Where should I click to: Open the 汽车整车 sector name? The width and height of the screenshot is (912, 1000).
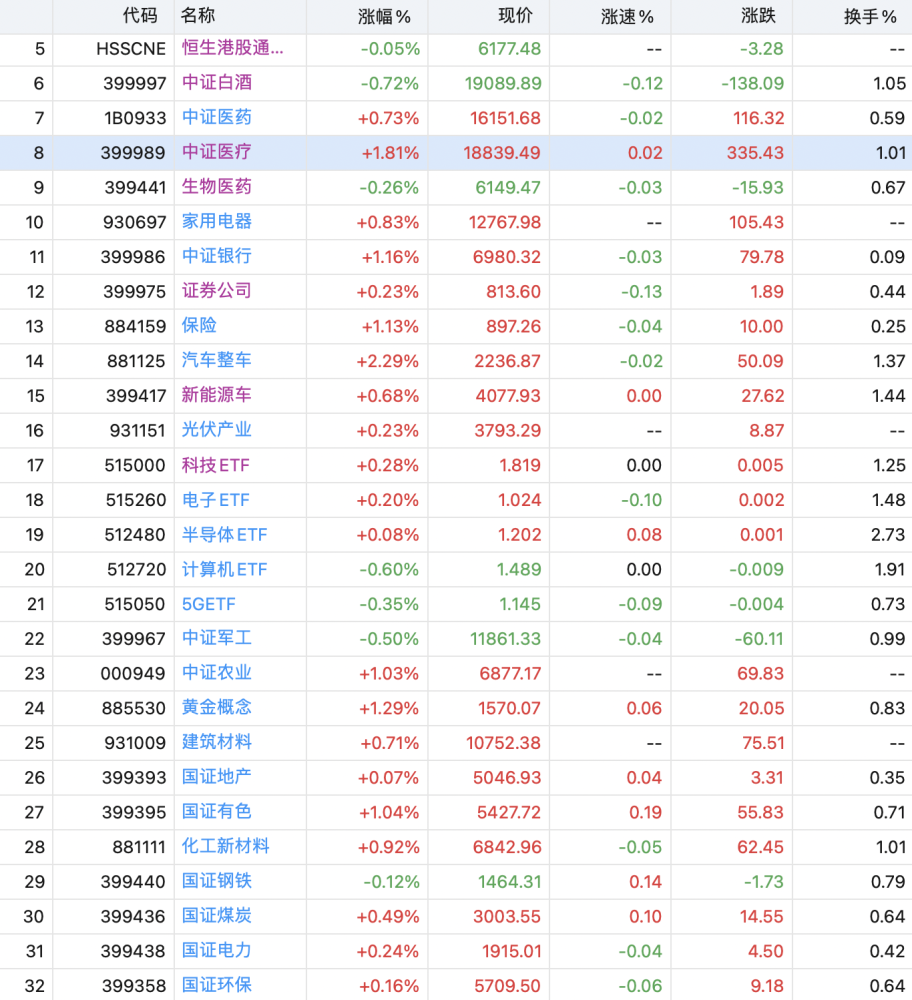pyautogui.click(x=217, y=361)
